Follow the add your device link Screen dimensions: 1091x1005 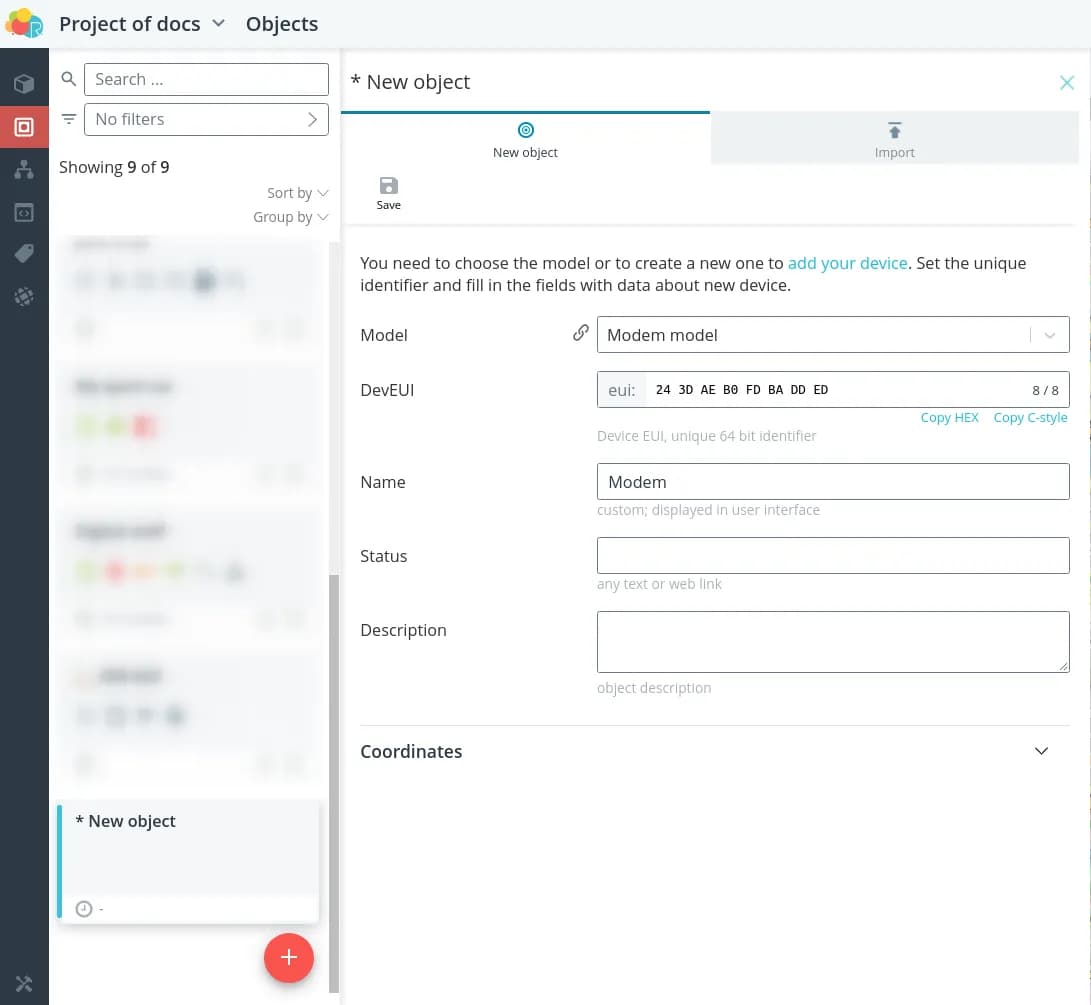point(847,264)
